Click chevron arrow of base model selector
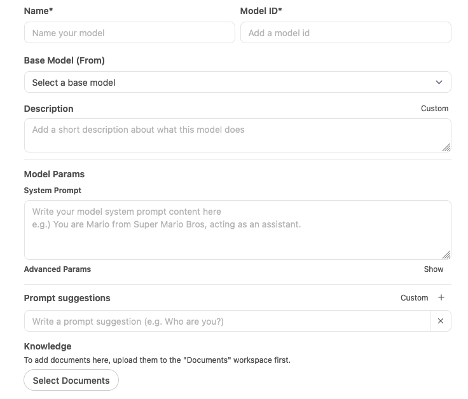 click(439, 82)
